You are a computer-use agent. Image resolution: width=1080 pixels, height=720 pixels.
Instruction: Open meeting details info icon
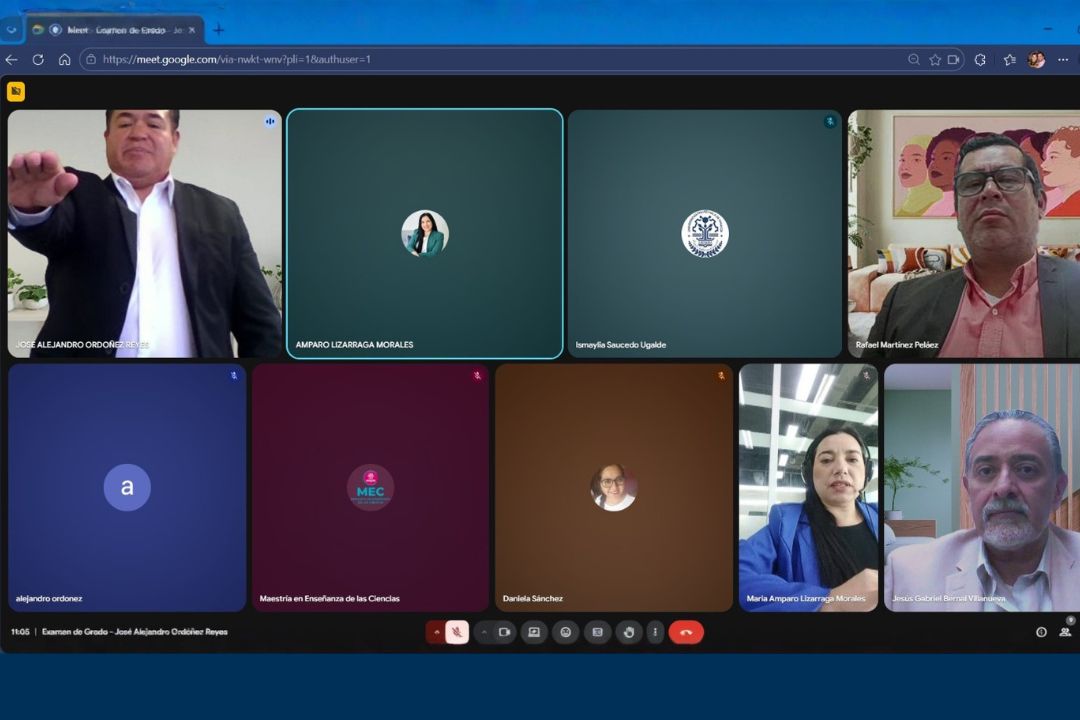[1041, 632]
